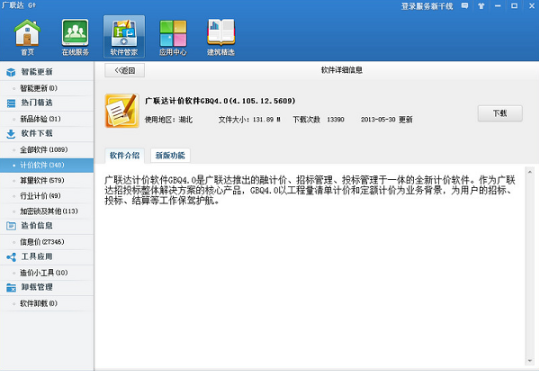Screen dimensions: 539x371
Task: Click the software description paragraph
Action: click(x=310, y=190)
